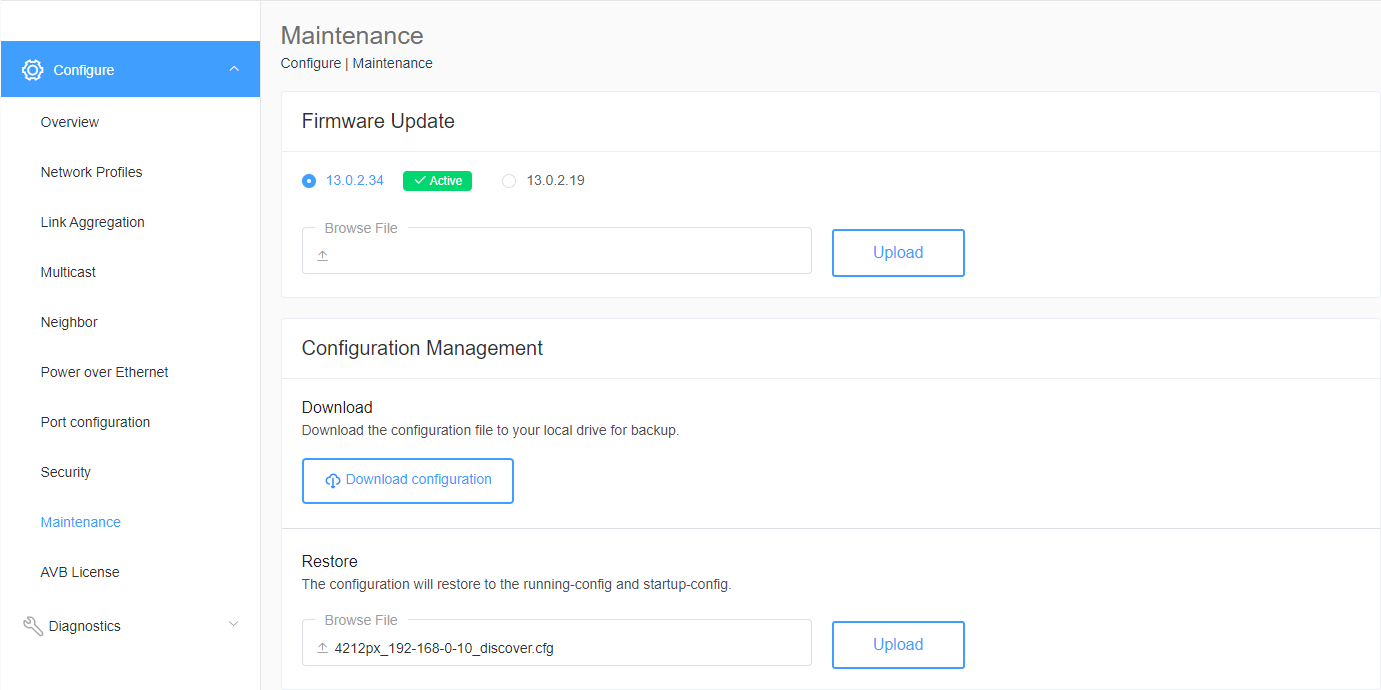1381x690 pixels.
Task: Click the download configuration backup description text
Action: (x=491, y=430)
